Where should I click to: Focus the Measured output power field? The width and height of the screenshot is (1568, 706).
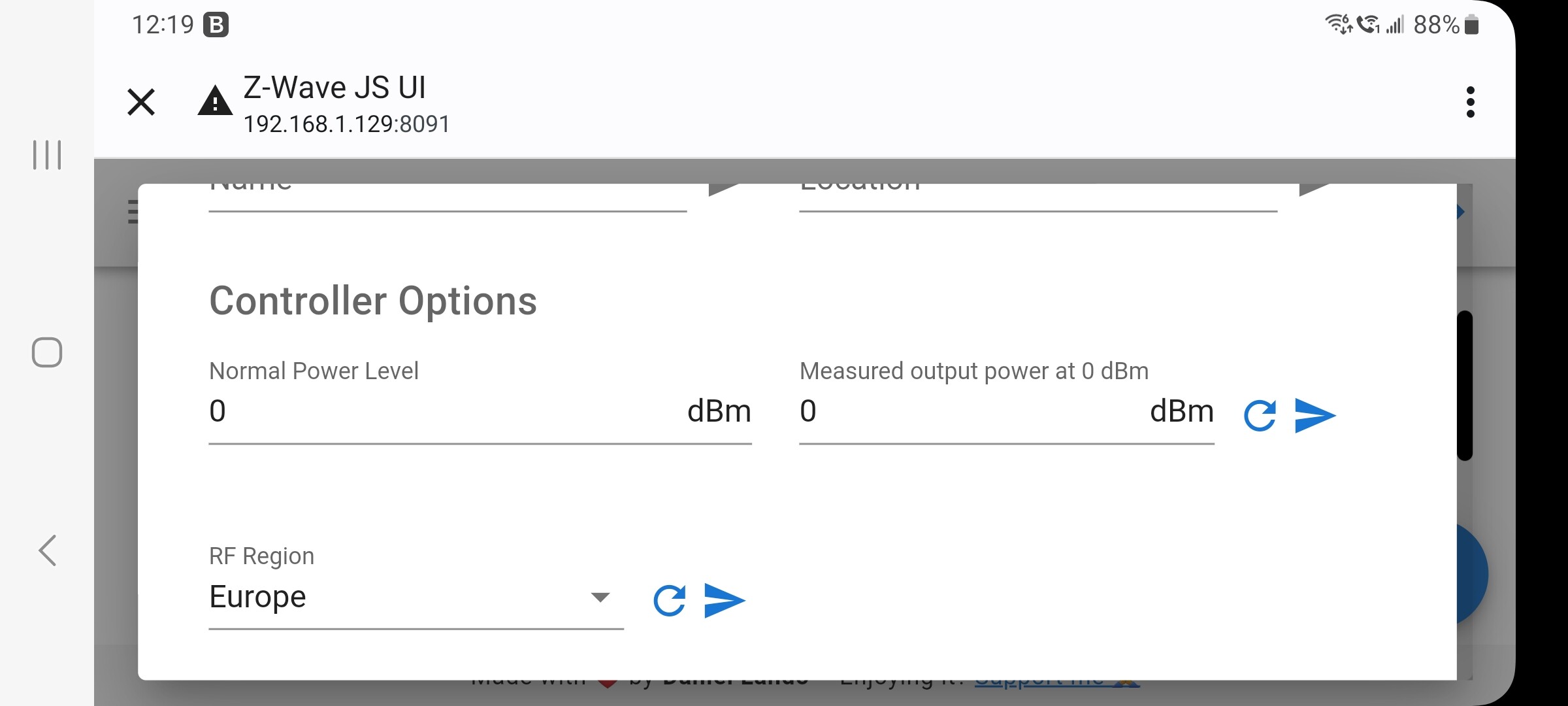[x=1006, y=412]
